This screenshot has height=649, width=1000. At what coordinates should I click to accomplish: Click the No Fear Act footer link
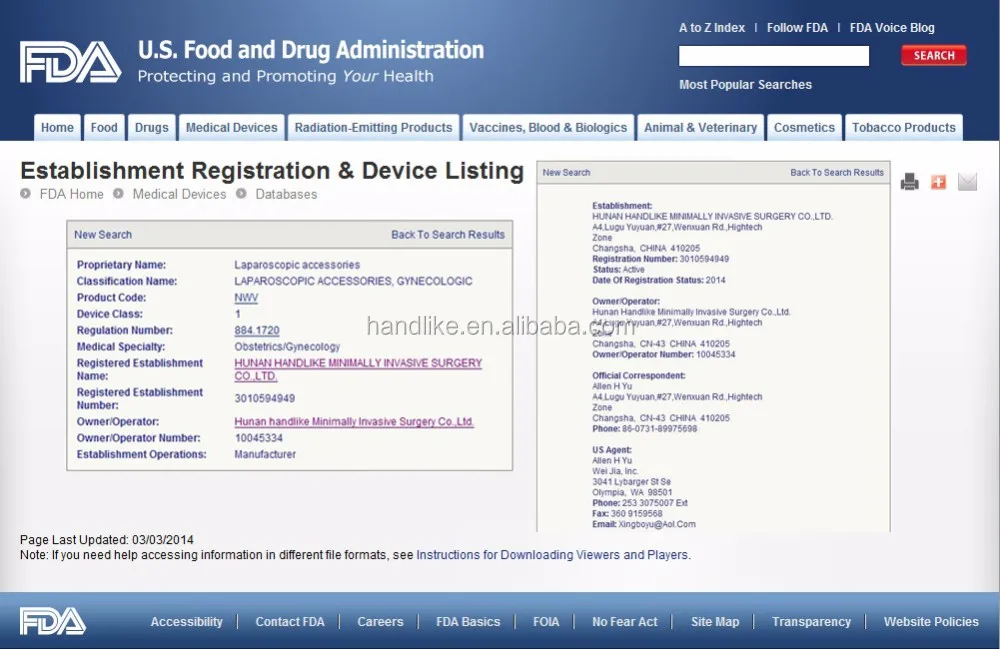click(624, 622)
